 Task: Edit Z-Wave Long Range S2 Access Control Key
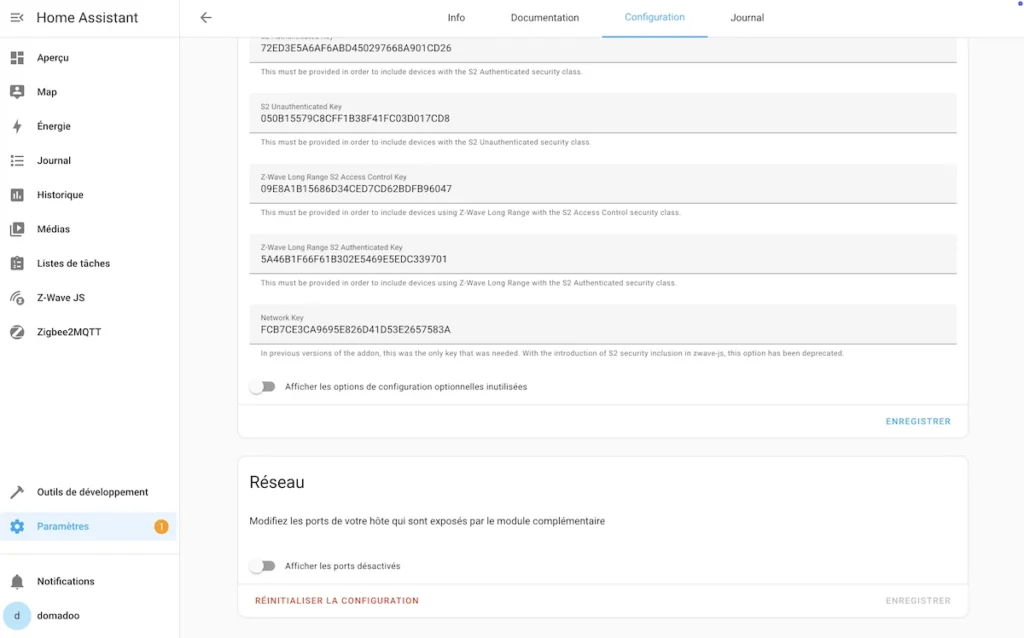[603, 183]
